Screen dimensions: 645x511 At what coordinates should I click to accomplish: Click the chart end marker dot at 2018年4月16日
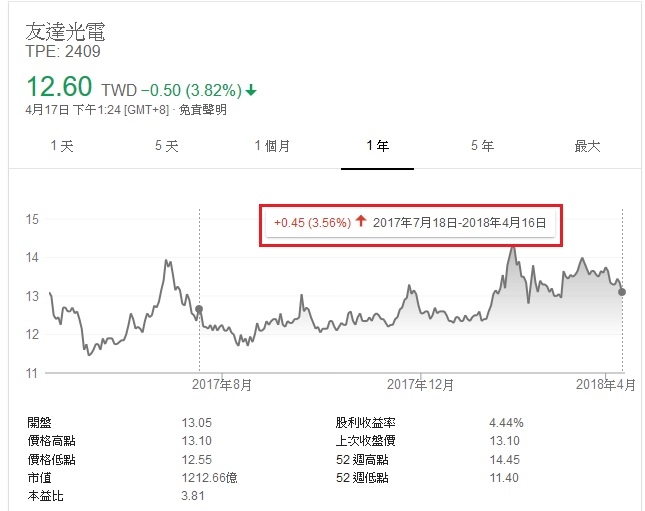click(x=622, y=292)
